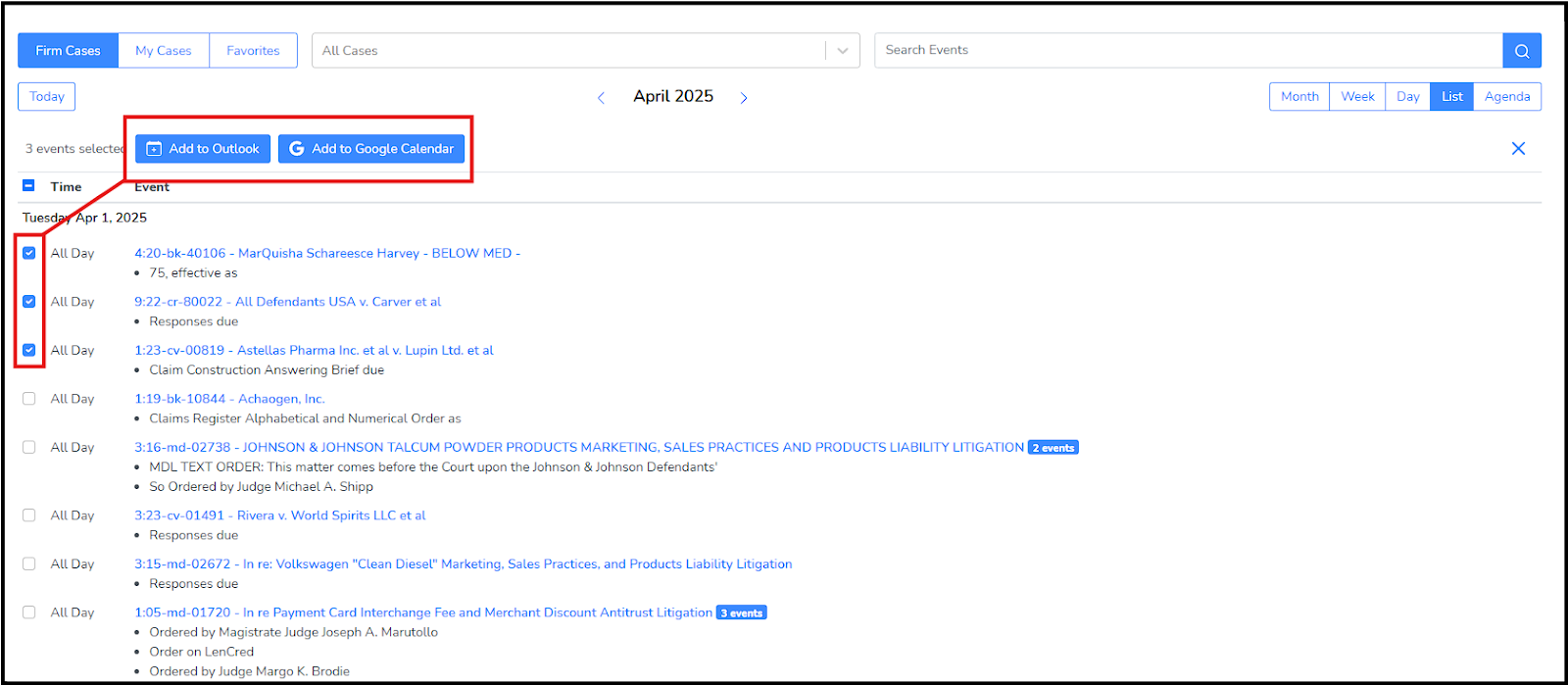This screenshot has height=685, width=1568.
Task: Select the List view
Action: coord(1452,96)
